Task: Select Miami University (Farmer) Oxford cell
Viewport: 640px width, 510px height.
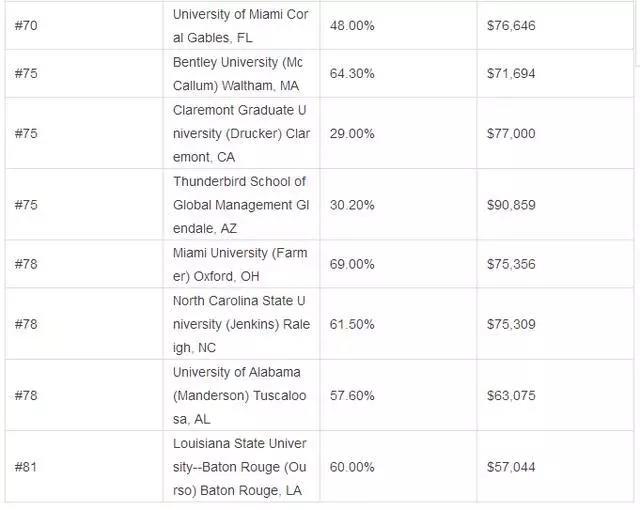Action: [x=241, y=264]
